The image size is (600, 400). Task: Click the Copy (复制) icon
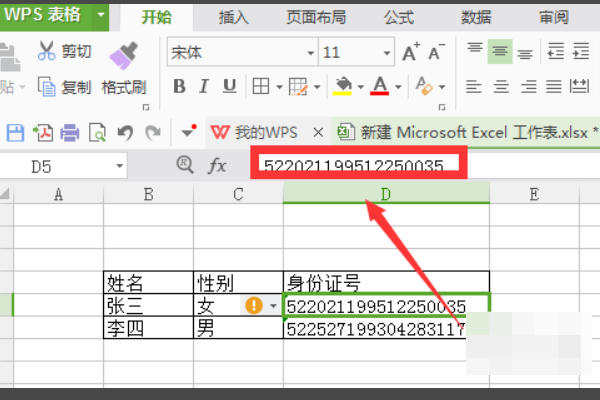click(46, 87)
